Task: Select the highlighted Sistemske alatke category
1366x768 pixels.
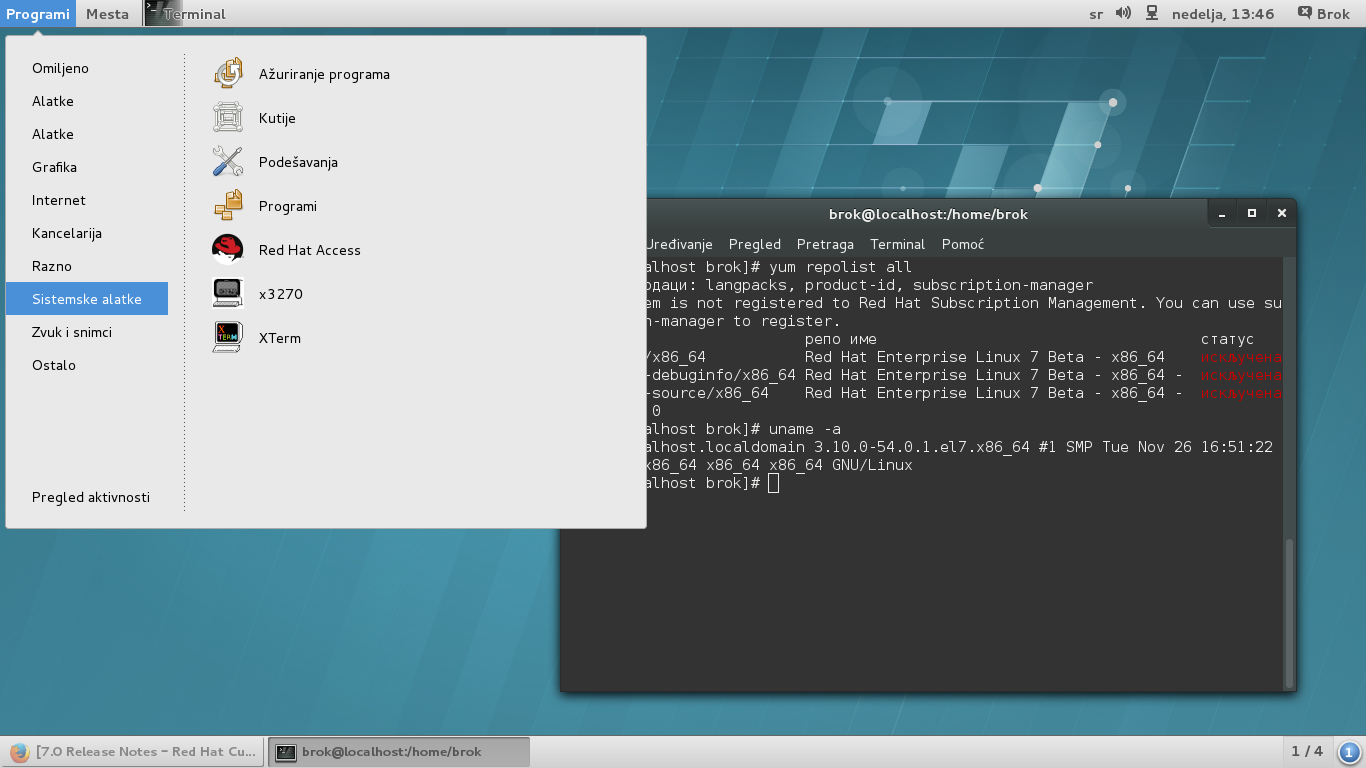Action: tap(87, 299)
